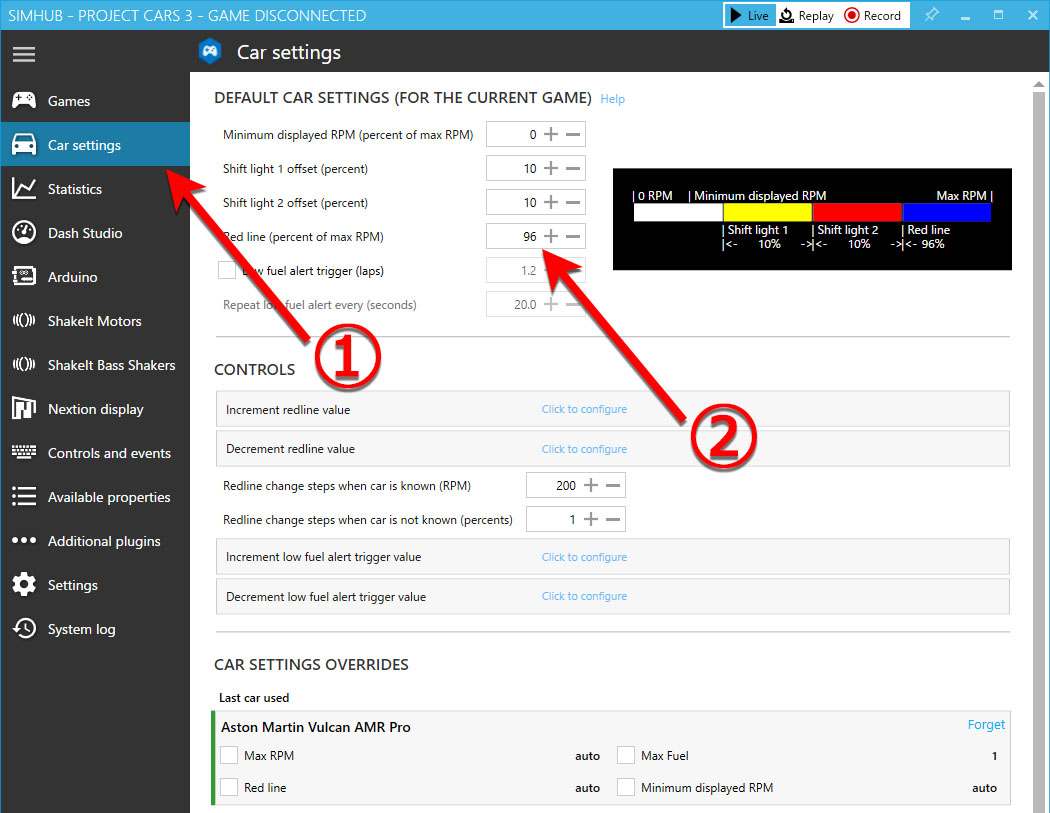
Task: Click the scrollbar up arrow
Action: pos(1039,84)
